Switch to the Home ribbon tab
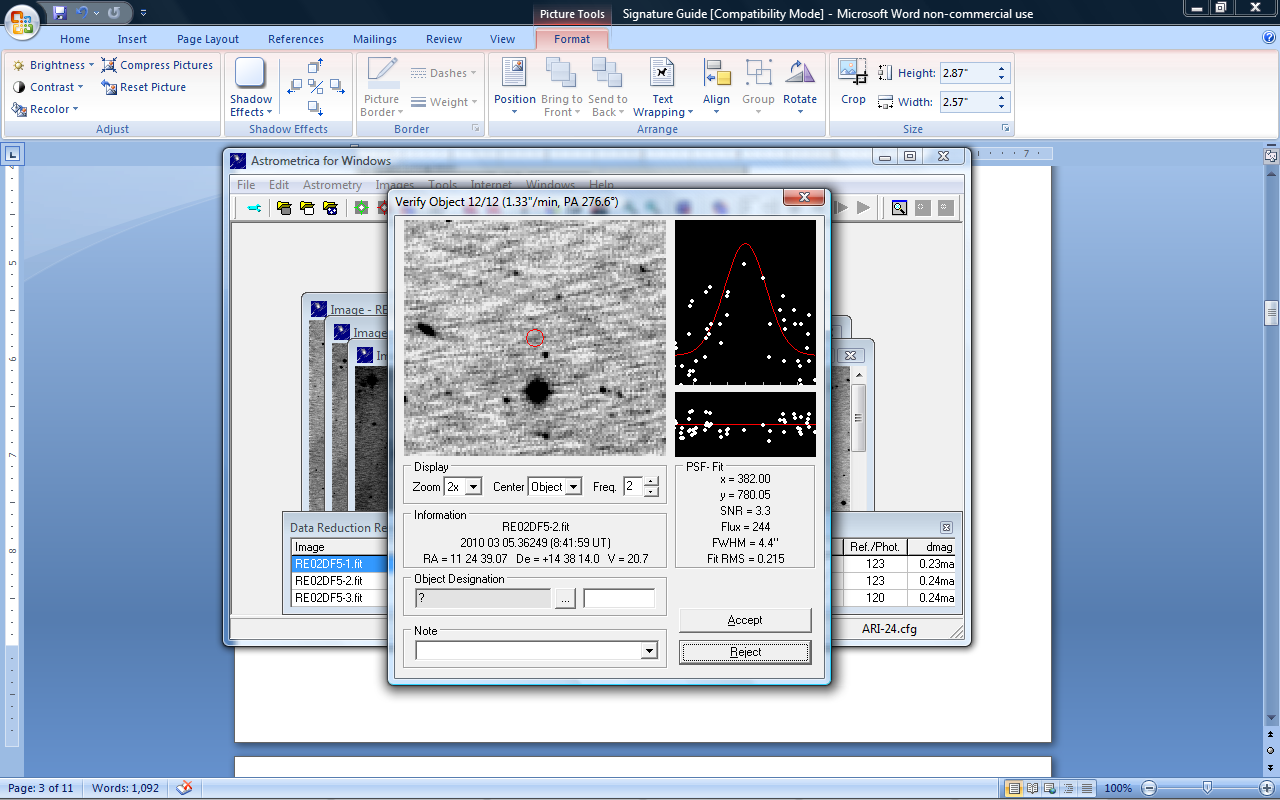 pos(75,39)
